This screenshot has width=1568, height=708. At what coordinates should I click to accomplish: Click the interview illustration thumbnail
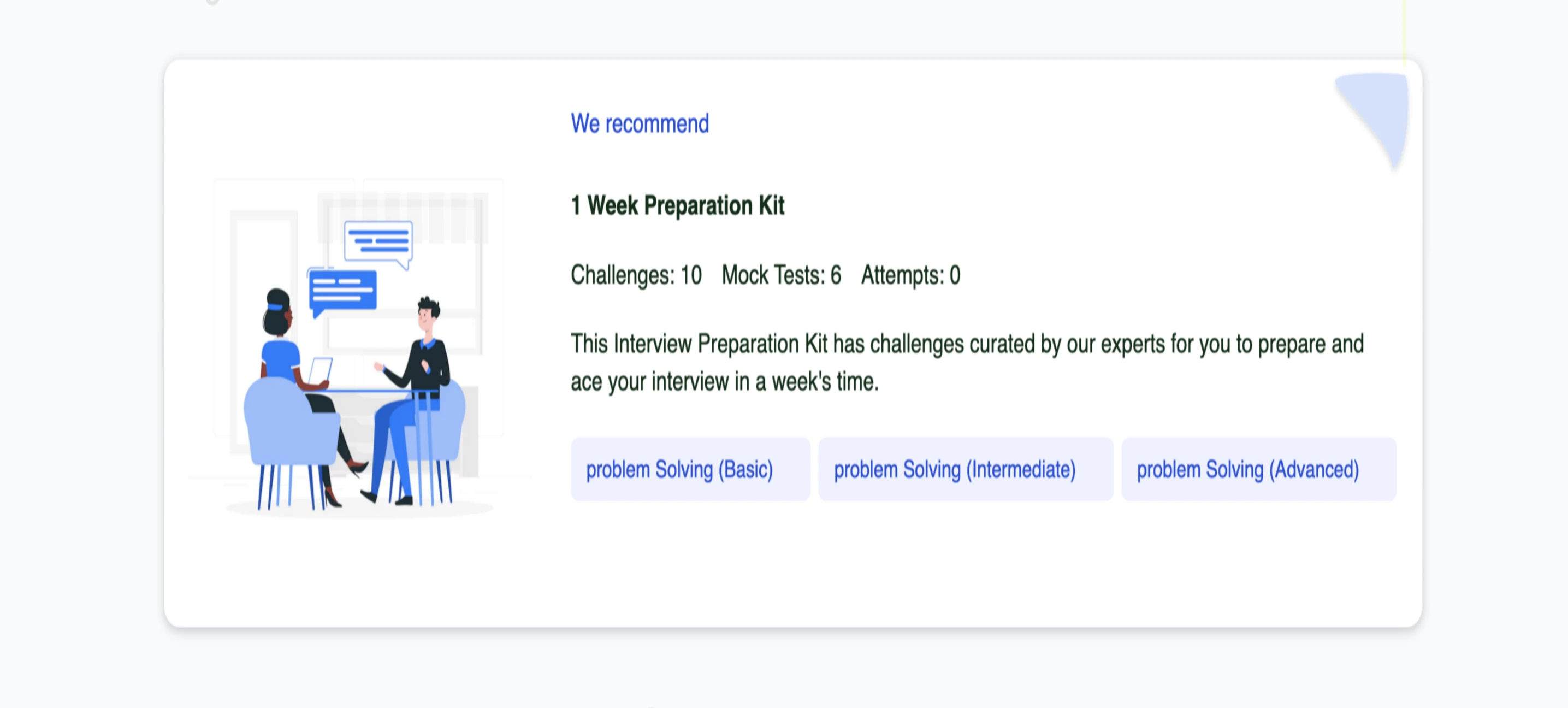pyautogui.click(x=359, y=347)
